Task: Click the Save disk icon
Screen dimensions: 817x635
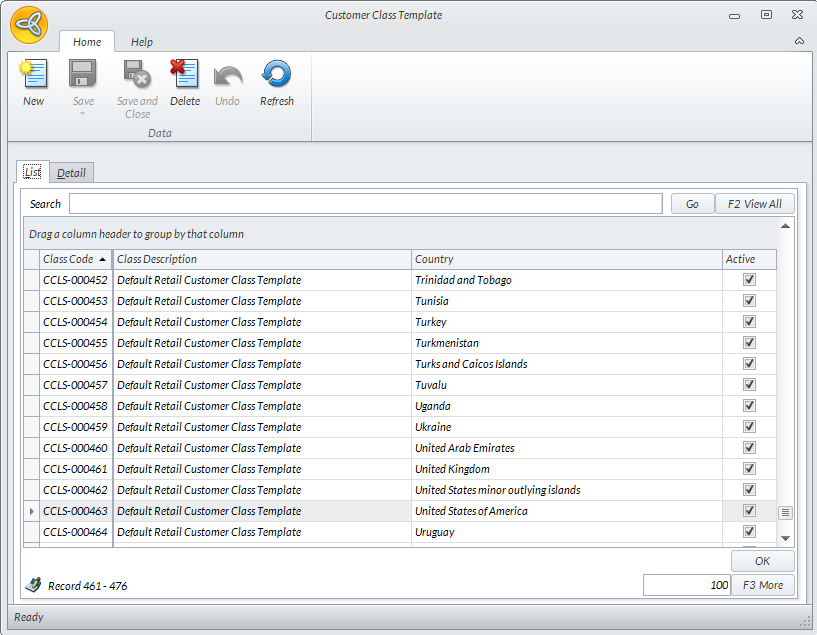Action: tap(83, 75)
